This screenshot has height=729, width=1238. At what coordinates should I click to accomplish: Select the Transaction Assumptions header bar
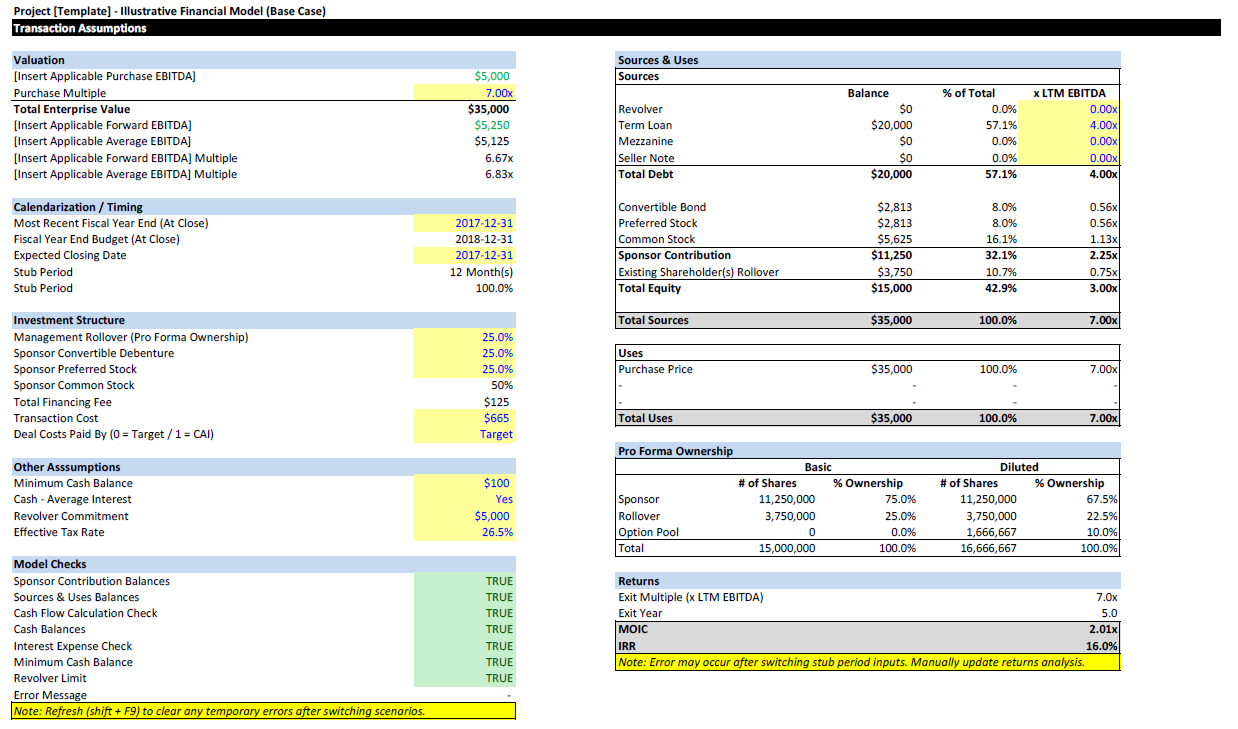click(616, 28)
